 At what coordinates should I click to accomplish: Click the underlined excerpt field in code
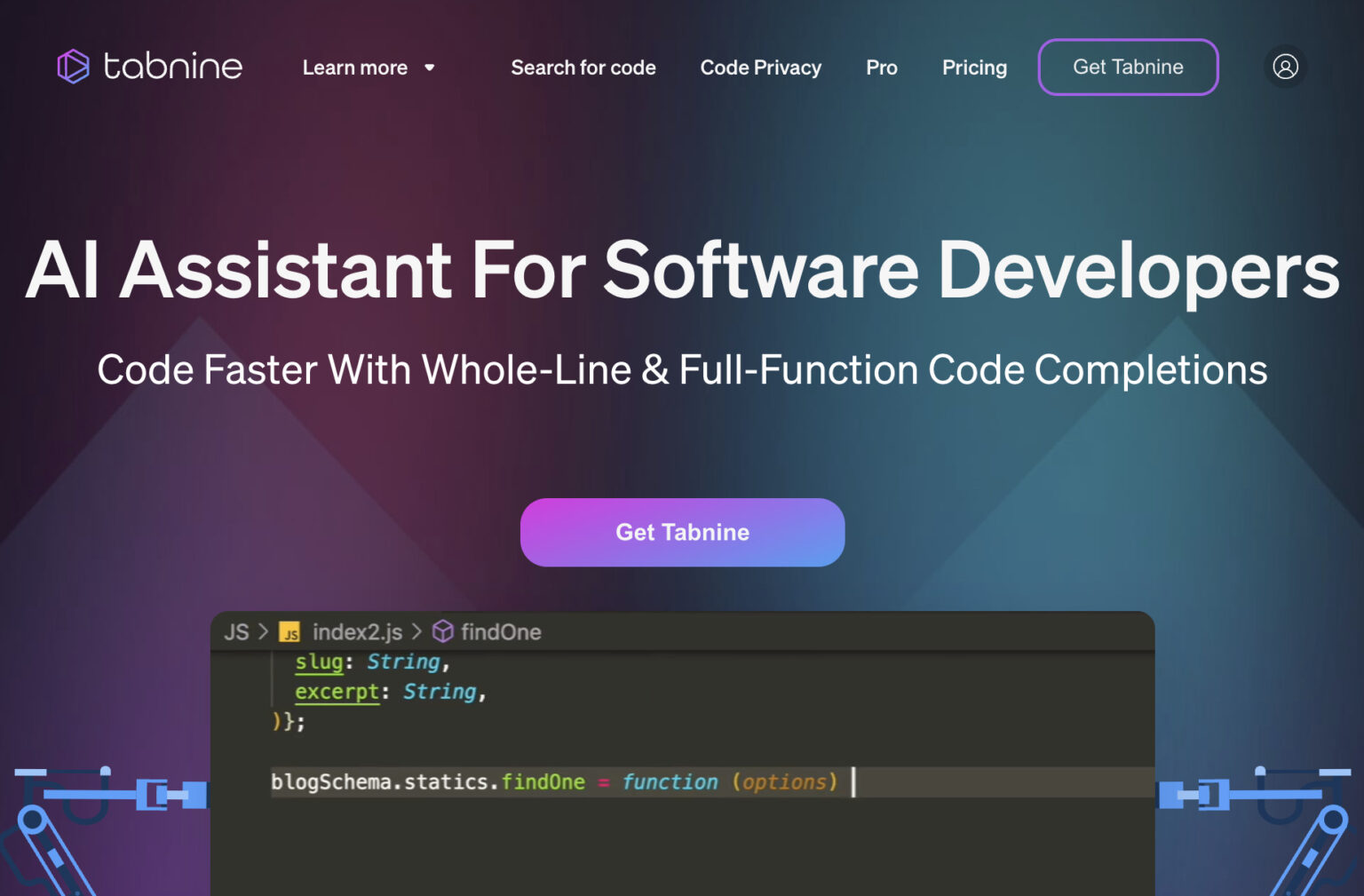pos(336,692)
